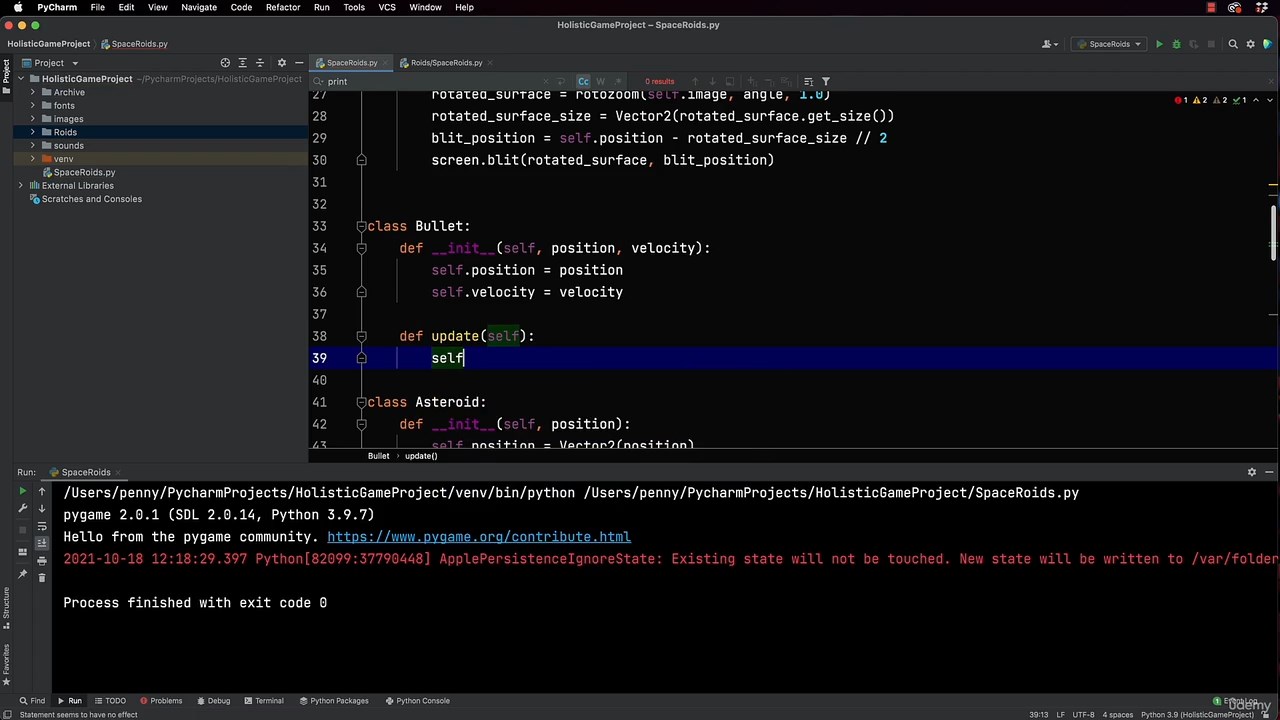The image size is (1280, 720).
Task: Open the Terminal tool window button
Action: (264, 701)
